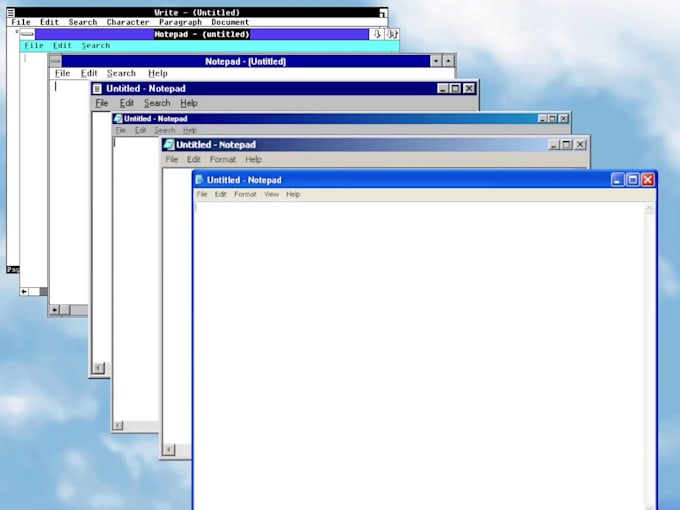Open Document menu in the Write window
Viewport: 680px width, 510px height.
pyautogui.click(x=230, y=22)
